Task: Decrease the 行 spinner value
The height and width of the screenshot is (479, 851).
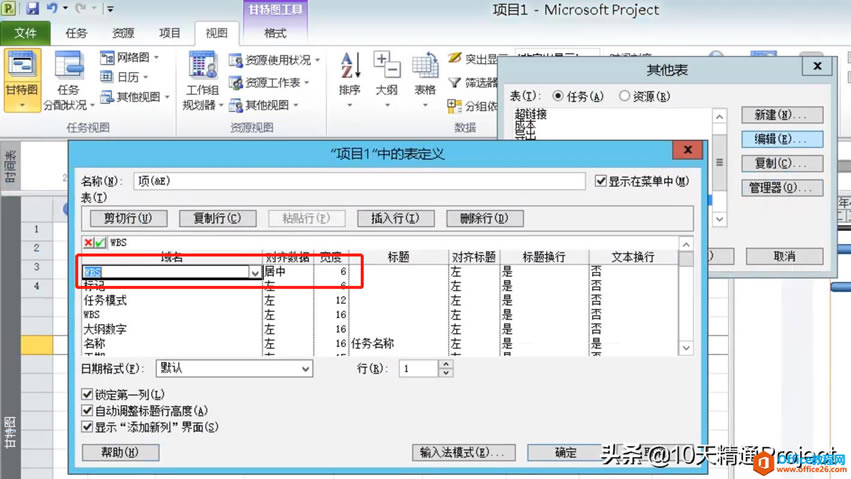Action: pos(446,373)
